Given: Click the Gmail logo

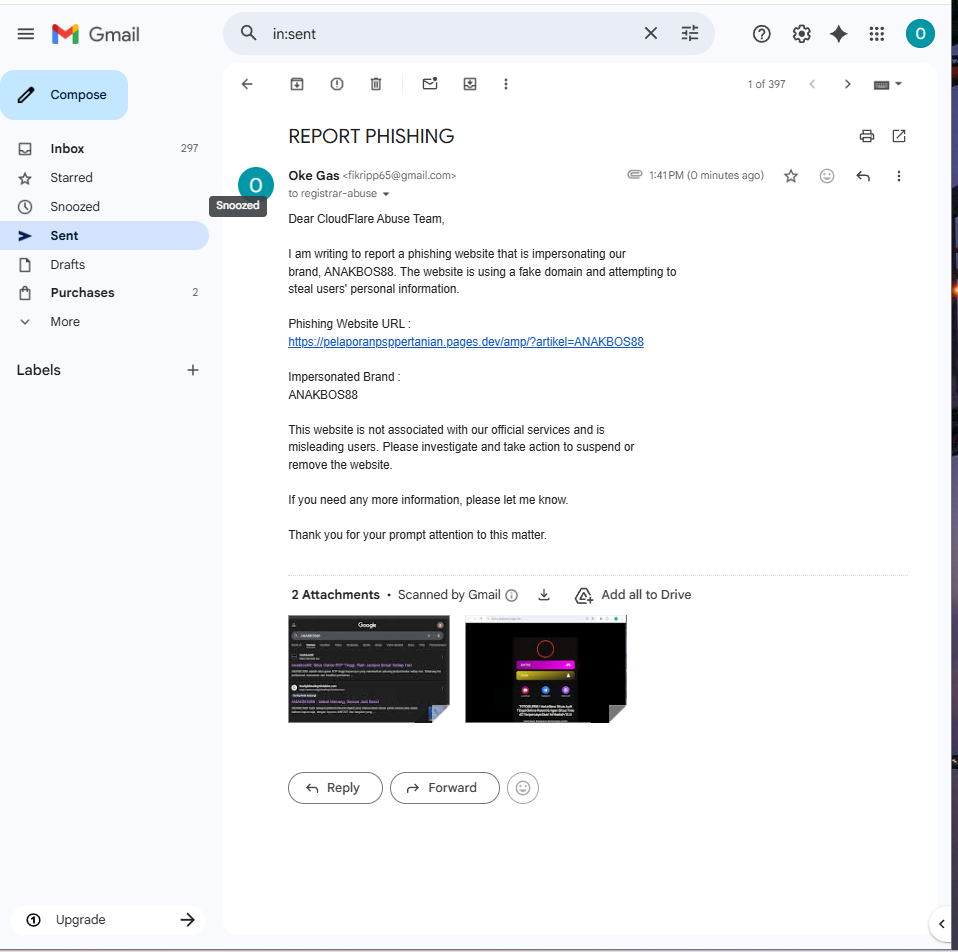Looking at the screenshot, I should [x=96, y=34].
